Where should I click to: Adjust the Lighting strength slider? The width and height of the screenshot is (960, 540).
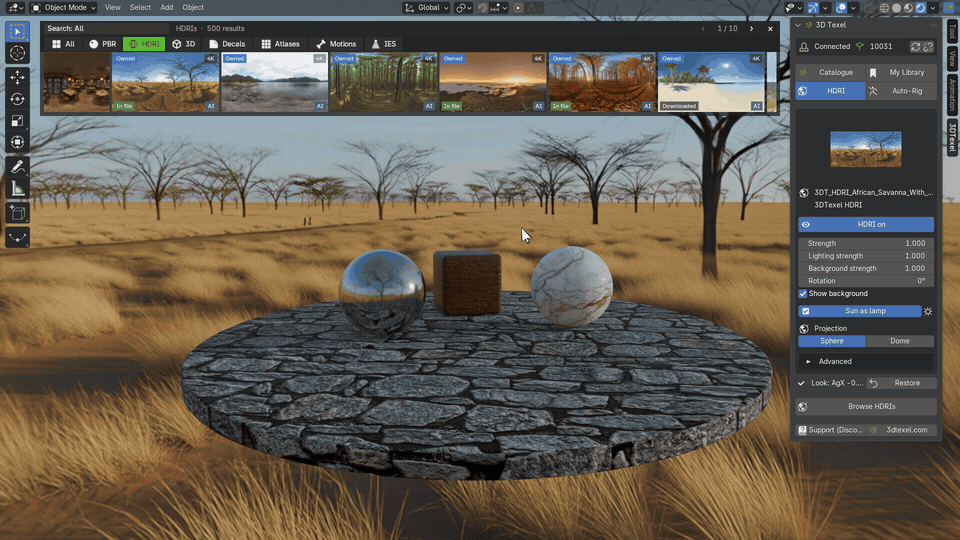click(x=866, y=256)
